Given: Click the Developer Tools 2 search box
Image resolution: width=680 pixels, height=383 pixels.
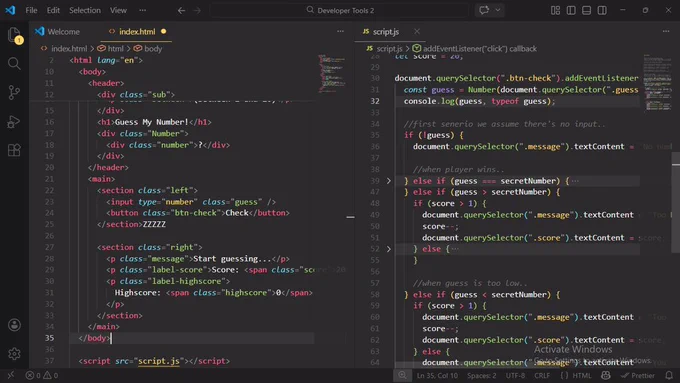Looking at the screenshot, I should point(340,10).
